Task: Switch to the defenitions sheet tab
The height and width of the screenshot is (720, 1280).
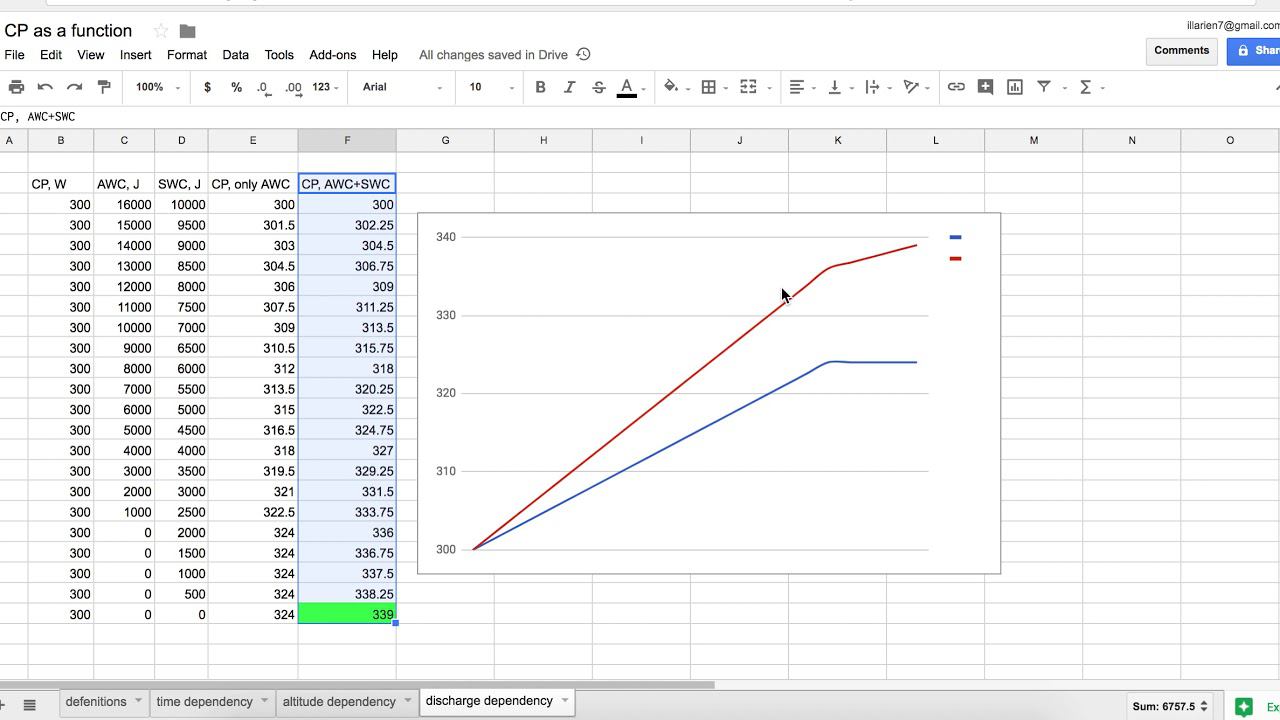Action: (x=96, y=702)
